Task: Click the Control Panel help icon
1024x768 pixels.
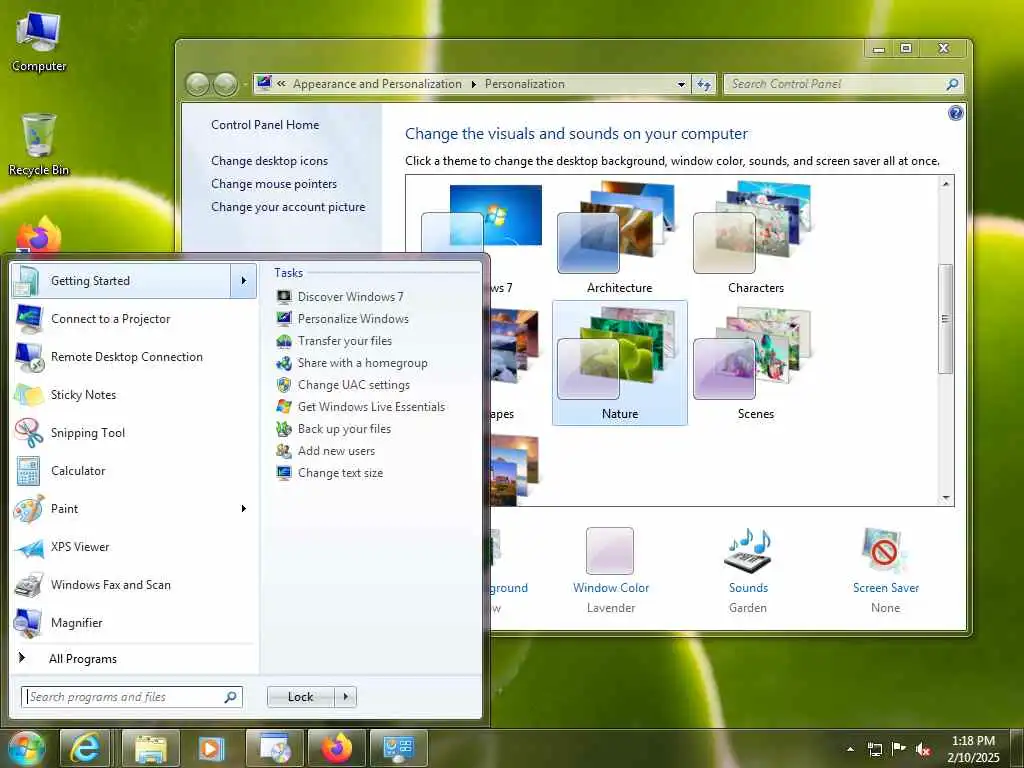Action: pos(955,113)
